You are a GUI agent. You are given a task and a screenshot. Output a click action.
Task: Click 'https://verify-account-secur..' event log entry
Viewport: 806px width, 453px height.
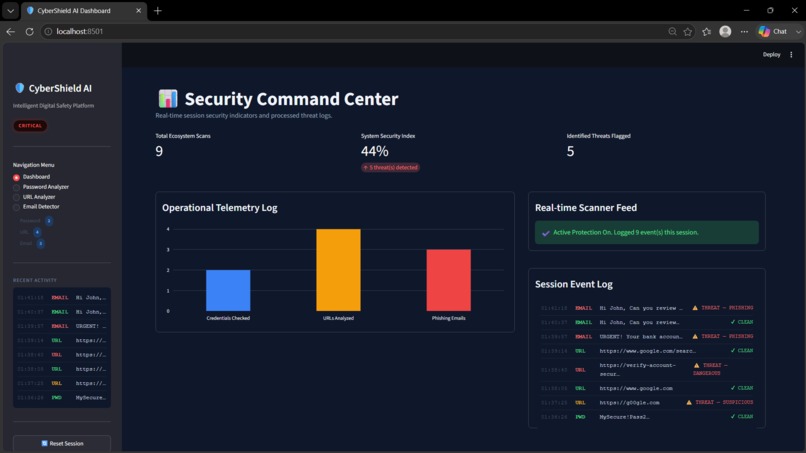637,369
